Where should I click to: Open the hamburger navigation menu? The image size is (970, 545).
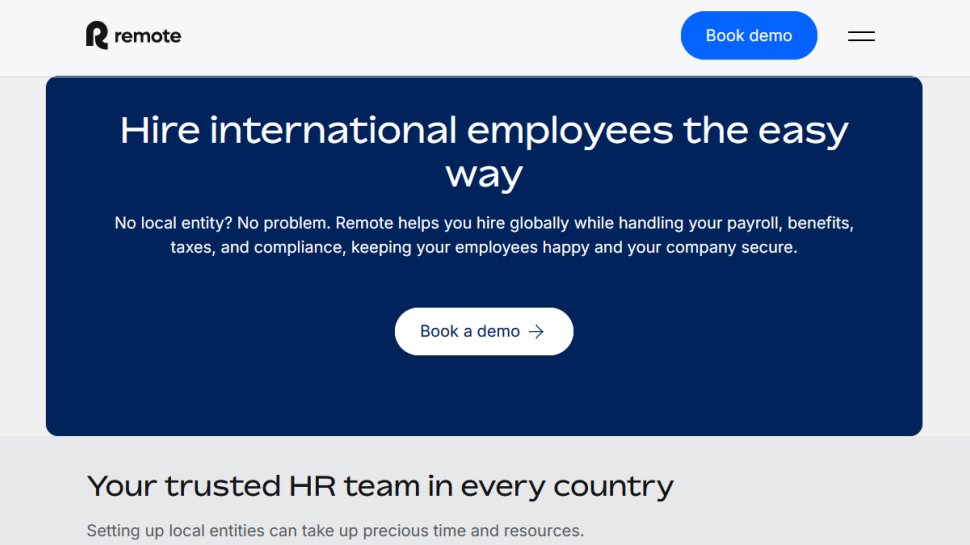861,36
